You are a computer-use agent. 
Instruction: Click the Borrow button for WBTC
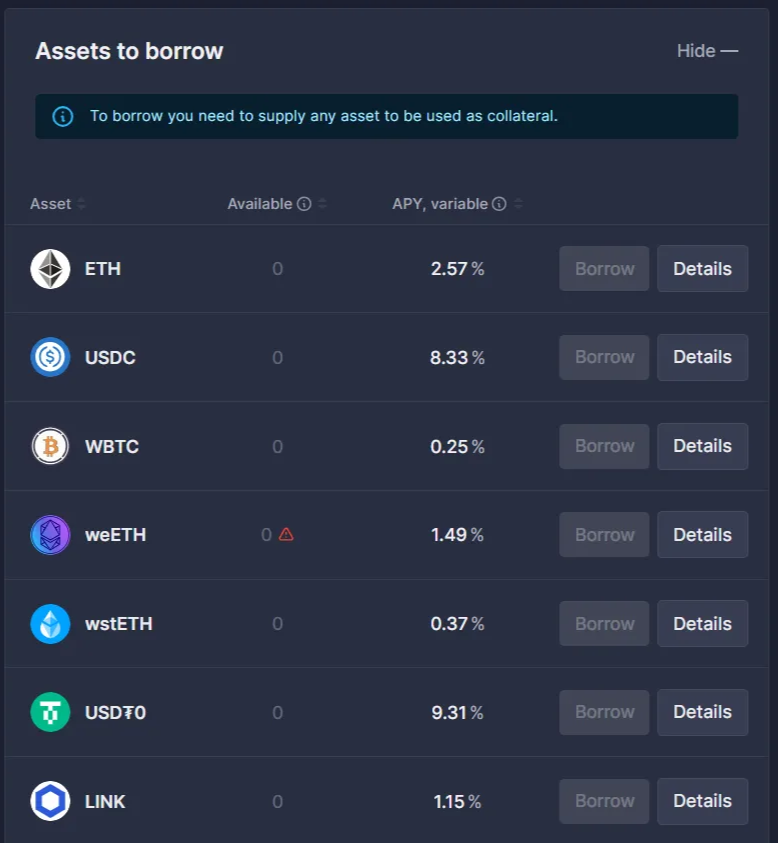pyautogui.click(x=604, y=446)
